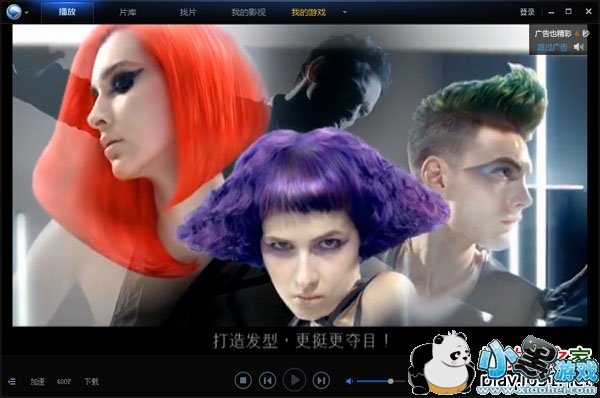Image resolution: width=600 pixels, height=398 pixels.
Task: Skip to the next video
Action: point(321,380)
